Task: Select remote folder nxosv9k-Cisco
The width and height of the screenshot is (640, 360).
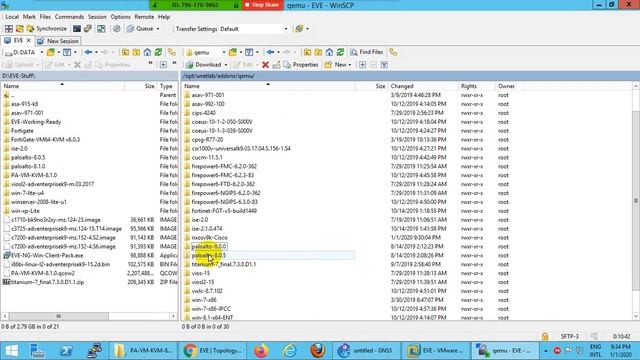Action: [x=209, y=238]
